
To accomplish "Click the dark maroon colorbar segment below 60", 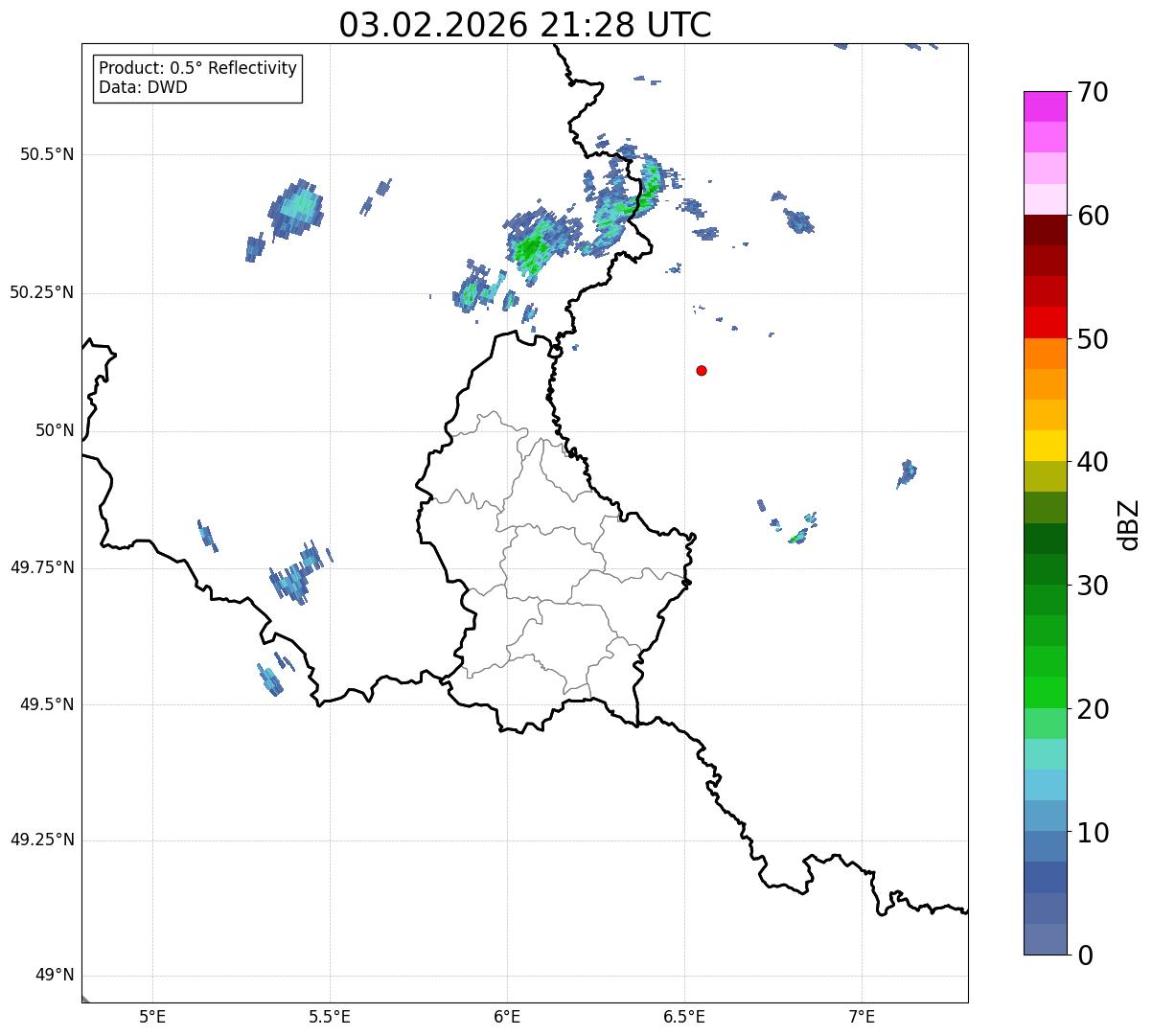I will [x=1046, y=230].
